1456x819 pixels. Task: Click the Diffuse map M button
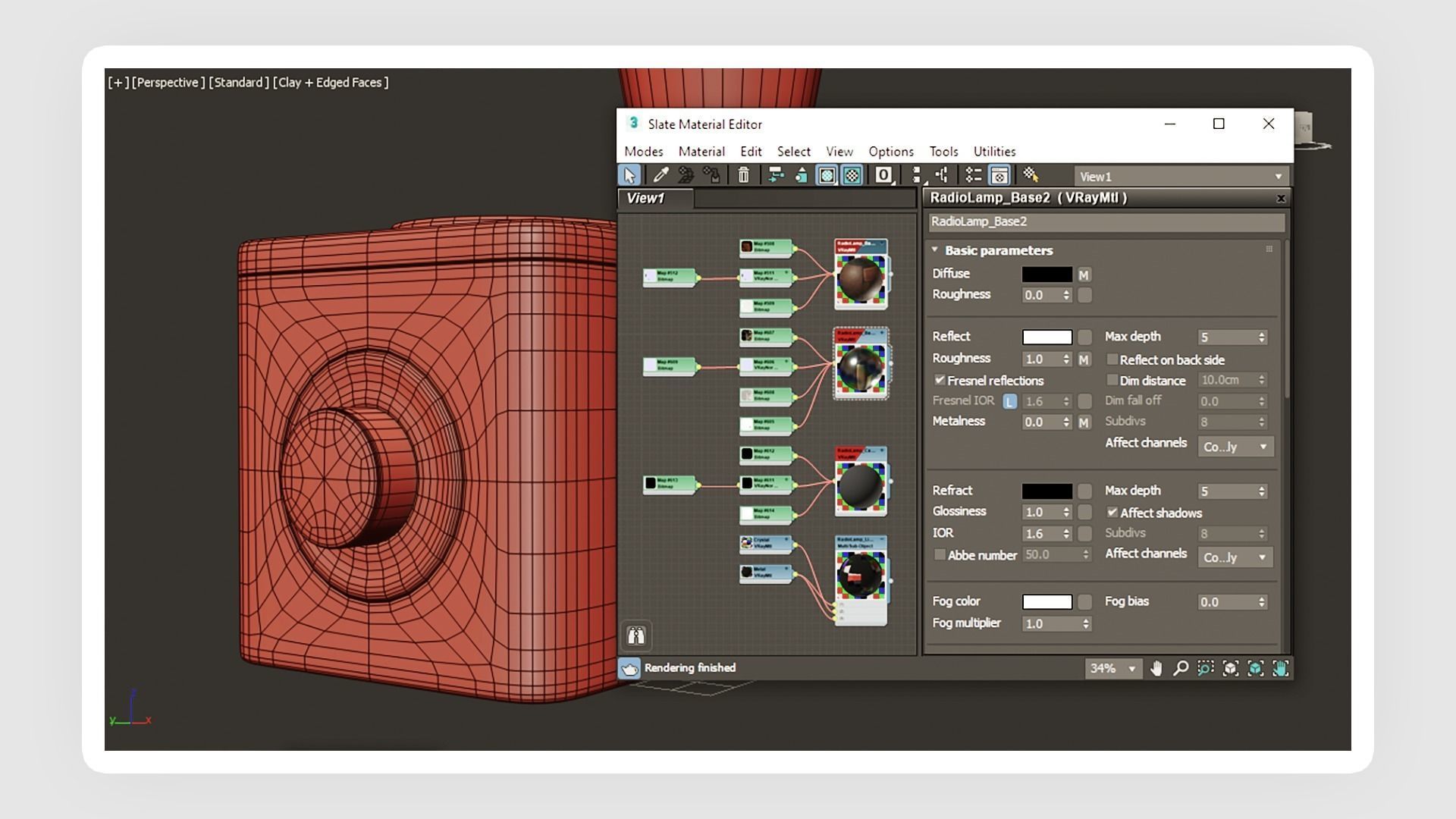click(x=1084, y=275)
